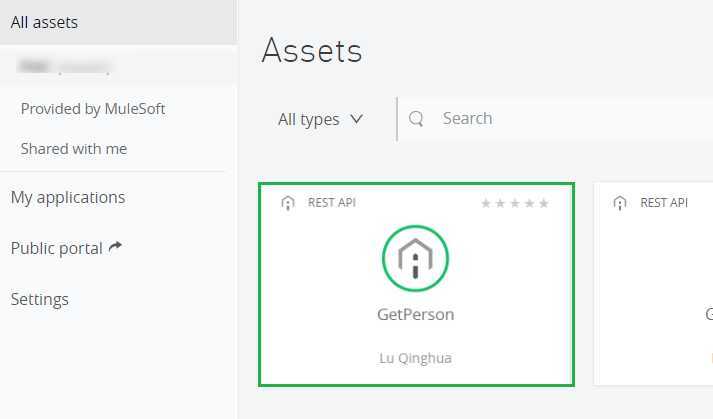
Task: Click the Public portal external arrow icon
Action: [x=115, y=247]
